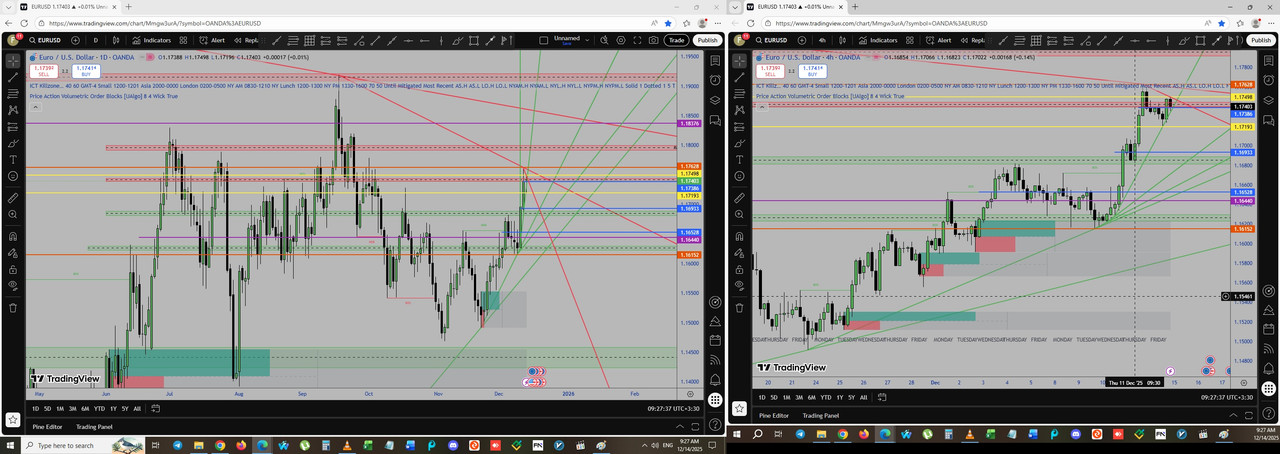The image size is (1280, 454).
Task: Open Firefox icon in left taskbar
Action: pyautogui.click(x=241, y=445)
